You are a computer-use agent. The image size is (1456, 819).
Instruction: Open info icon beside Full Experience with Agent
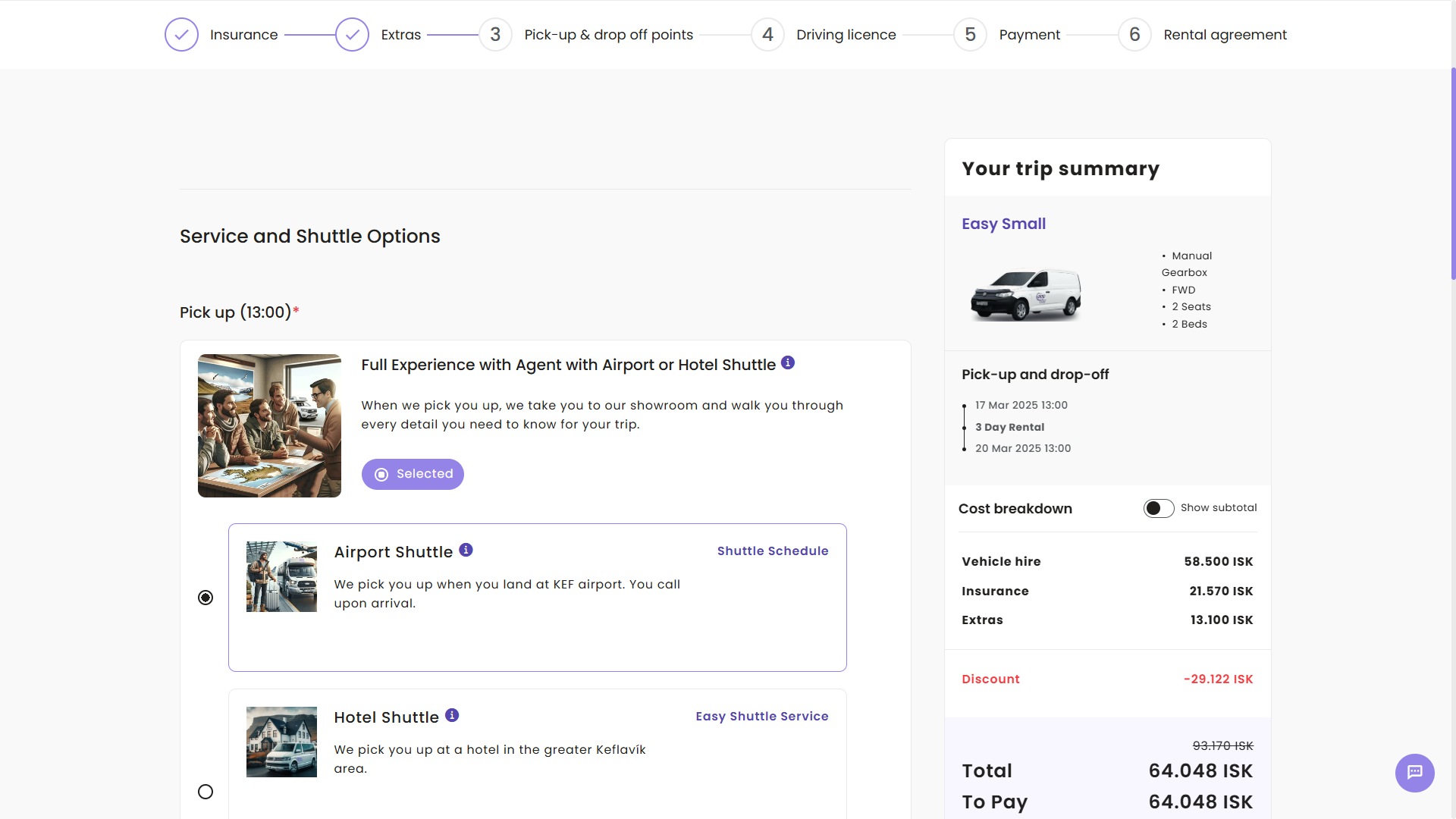coord(788,362)
